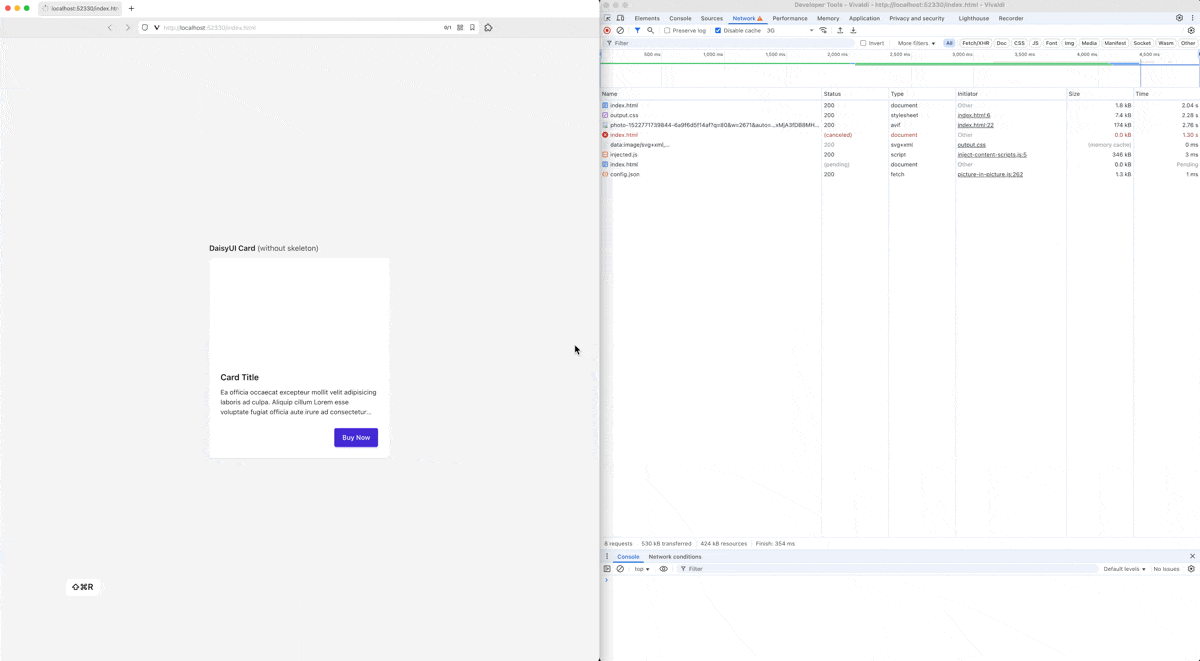Open the network conditions wifi icon

coord(823,31)
